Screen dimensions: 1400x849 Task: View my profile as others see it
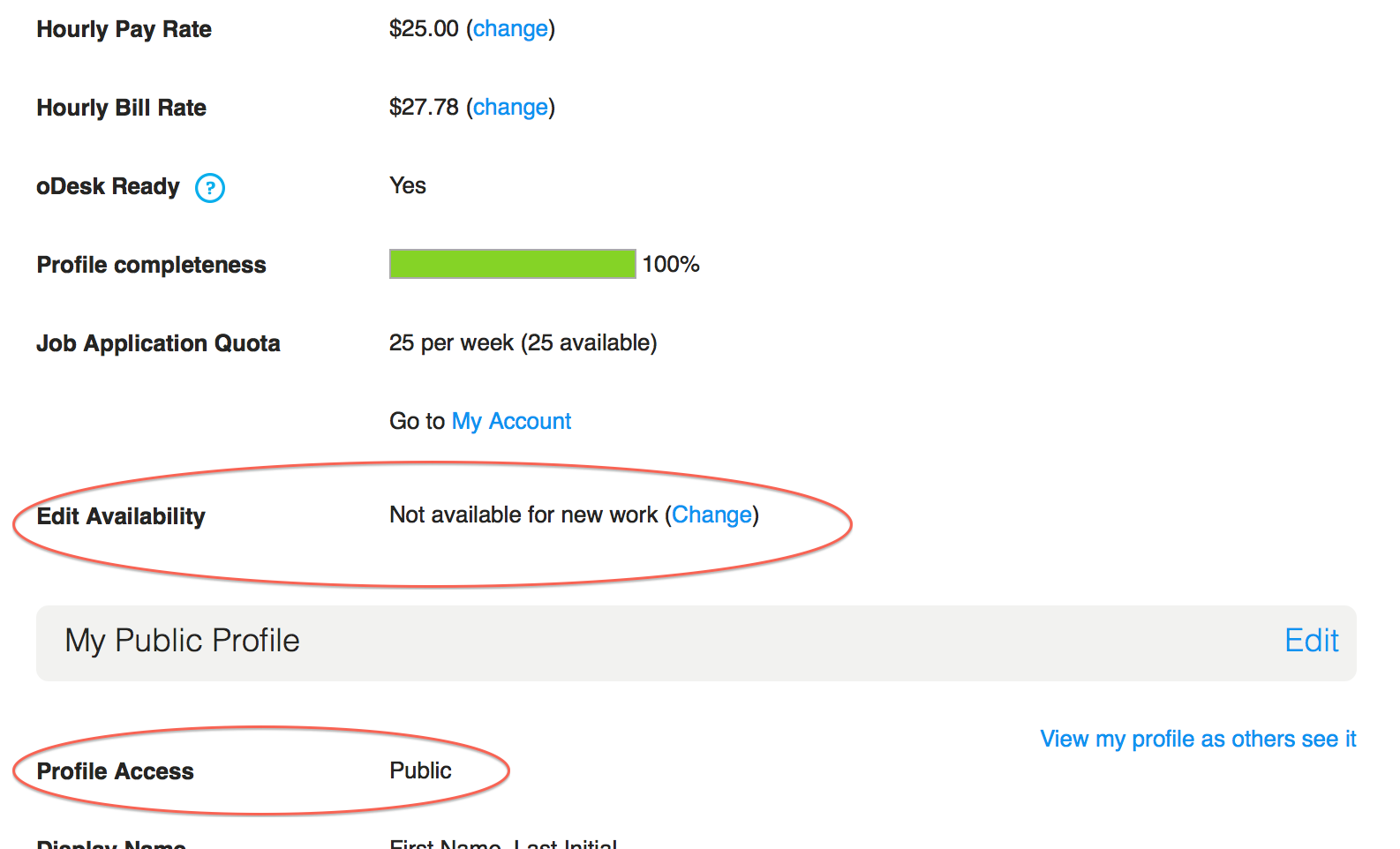(x=1197, y=740)
